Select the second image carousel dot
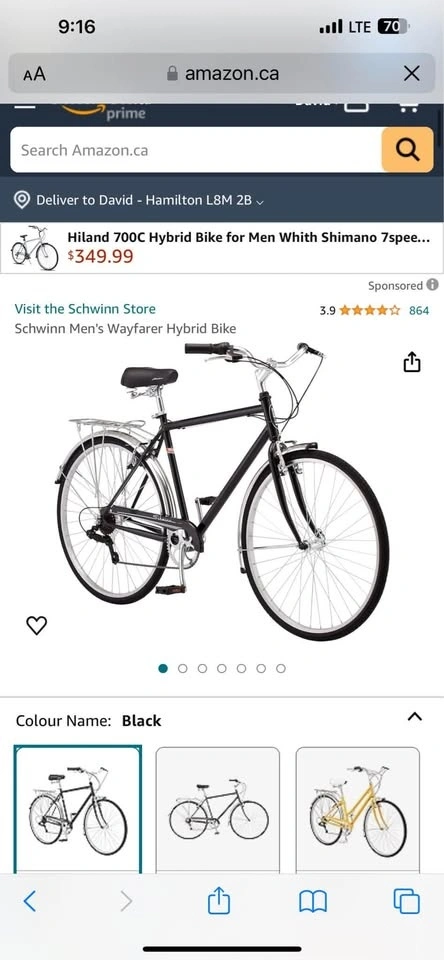Viewport: 444px width, 960px height. (x=182, y=669)
